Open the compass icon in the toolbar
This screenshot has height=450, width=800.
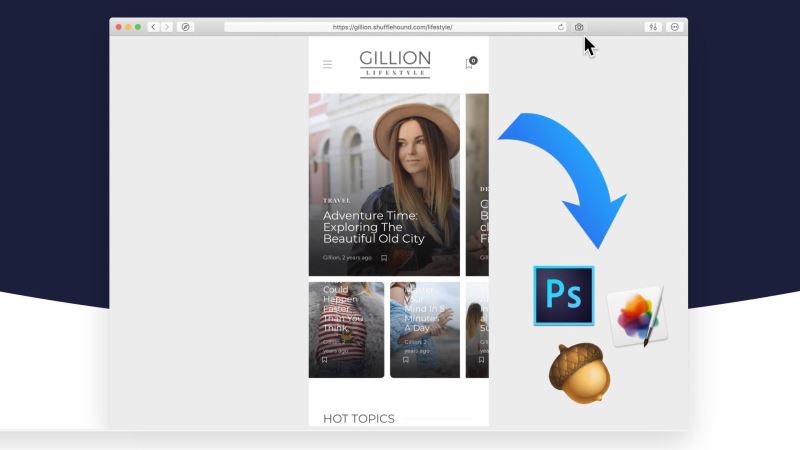[x=186, y=27]
